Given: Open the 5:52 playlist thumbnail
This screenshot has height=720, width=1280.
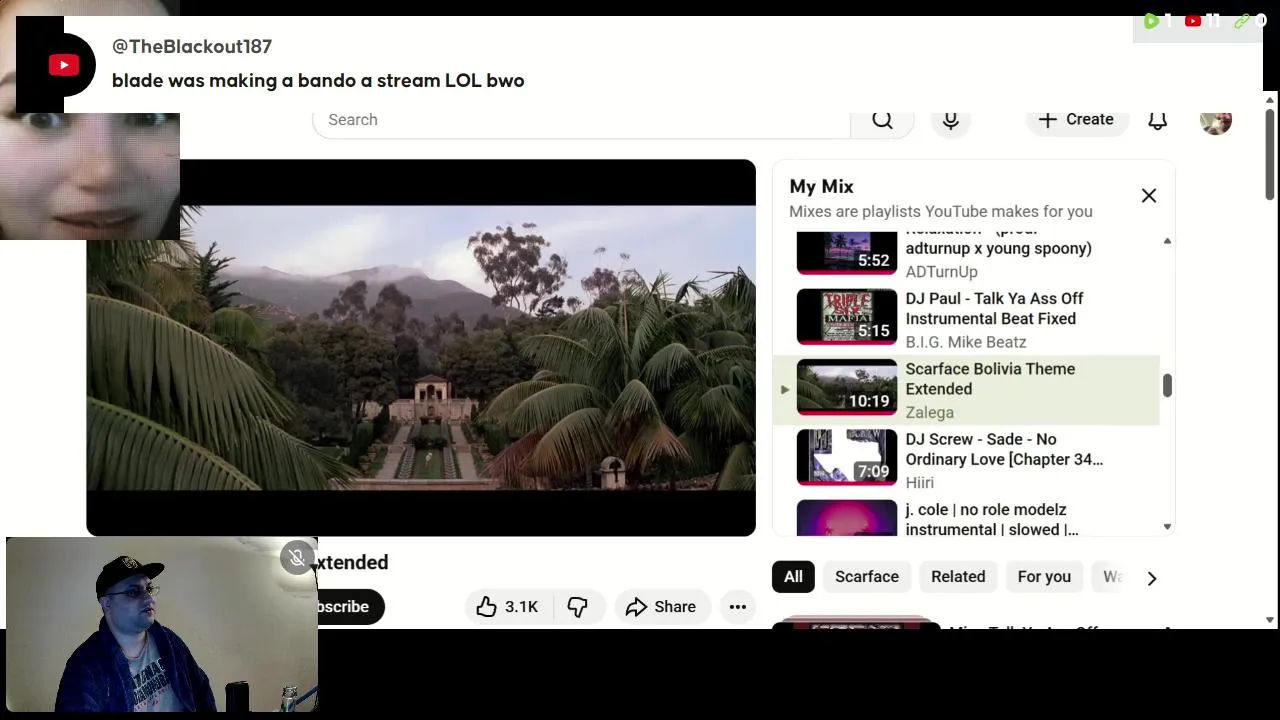Looking at the screenshot, I should pos(847,252).
